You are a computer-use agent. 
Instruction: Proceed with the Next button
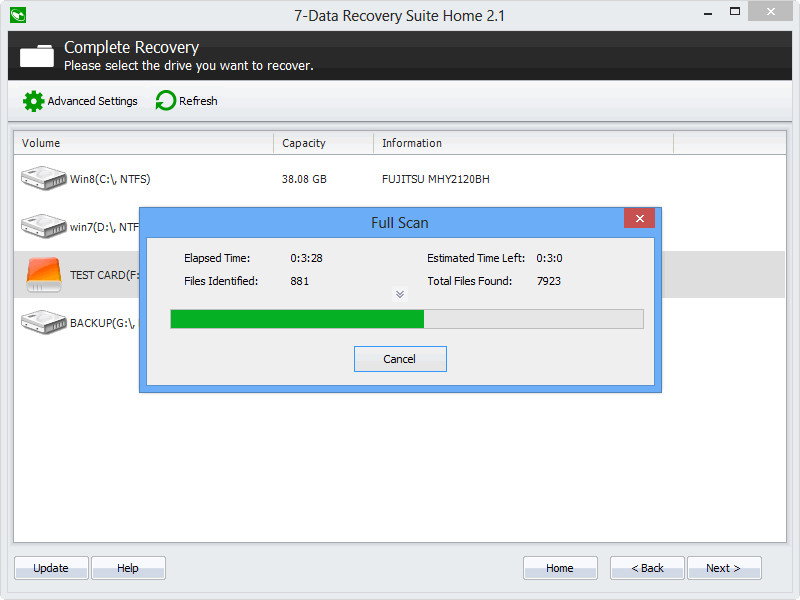coord(724,568)
